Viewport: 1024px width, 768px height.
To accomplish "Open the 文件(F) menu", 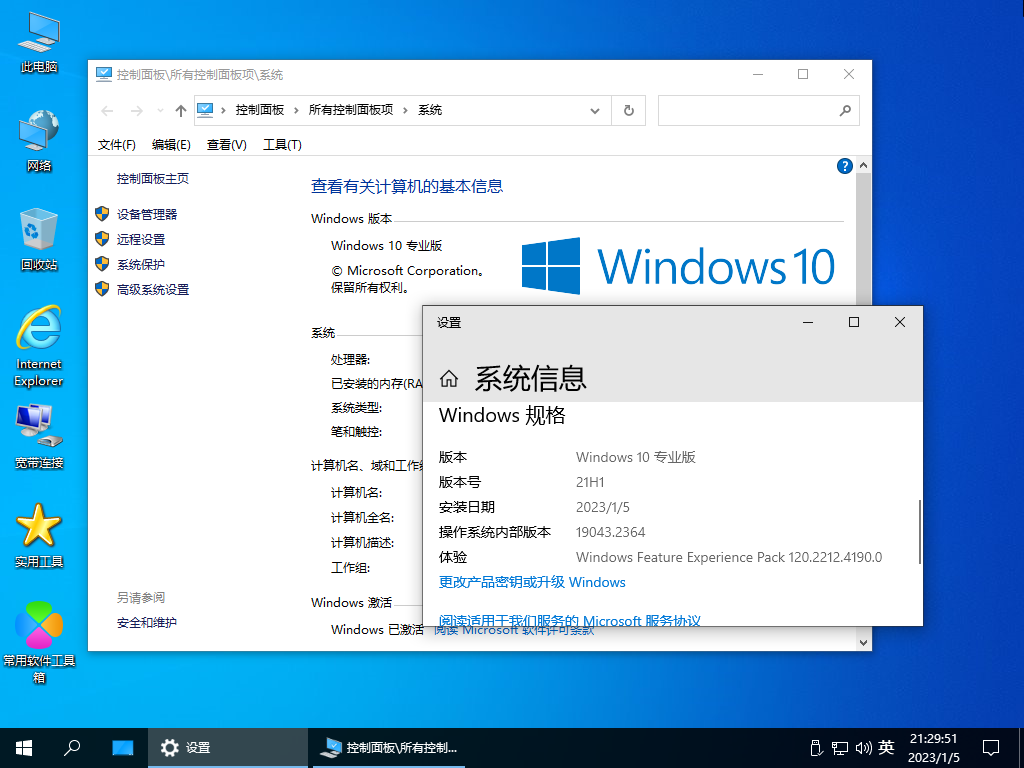I will click(116, 144).
